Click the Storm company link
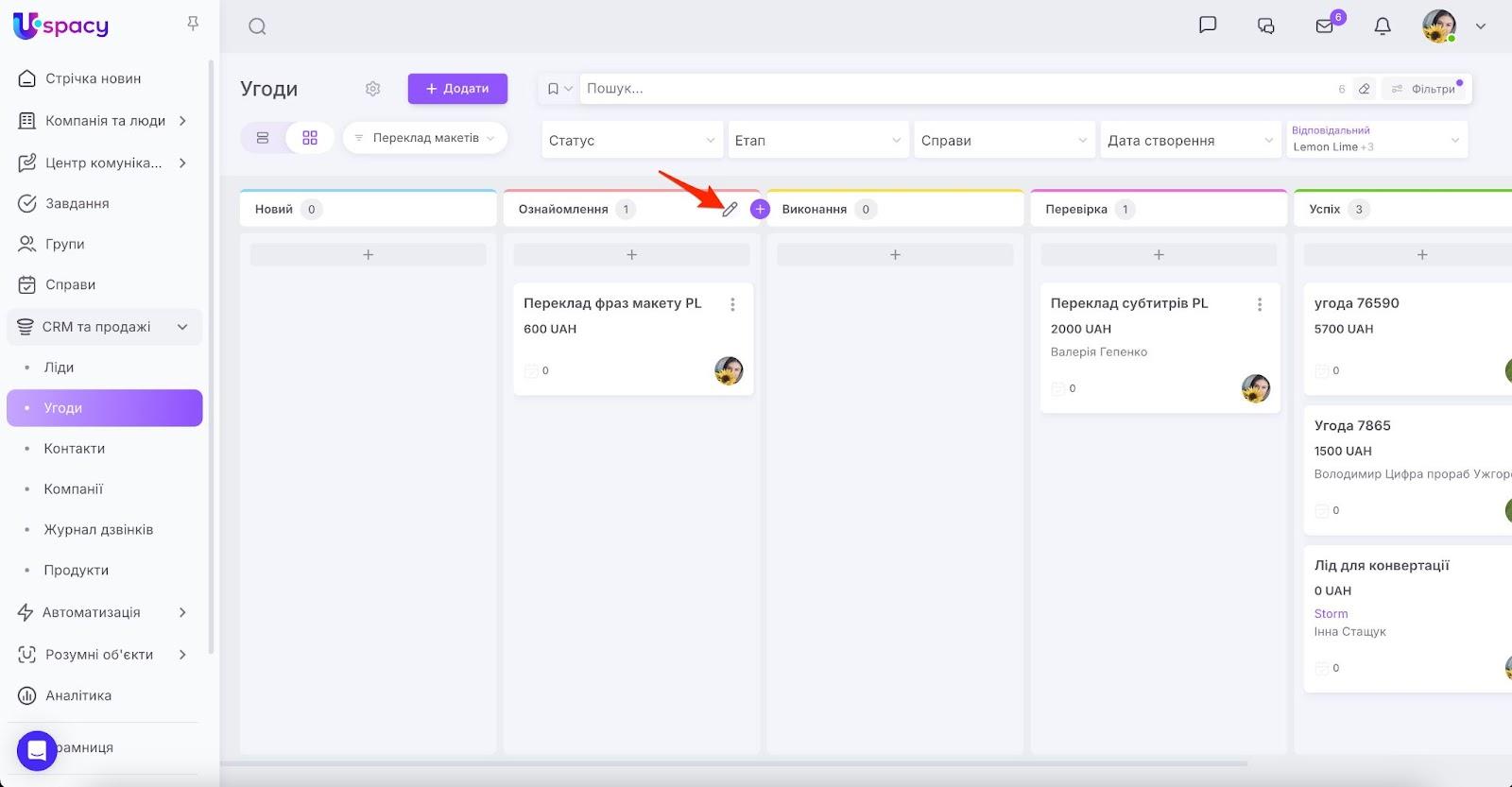This screenshot has height=787, width=1512. (1331, 614)
